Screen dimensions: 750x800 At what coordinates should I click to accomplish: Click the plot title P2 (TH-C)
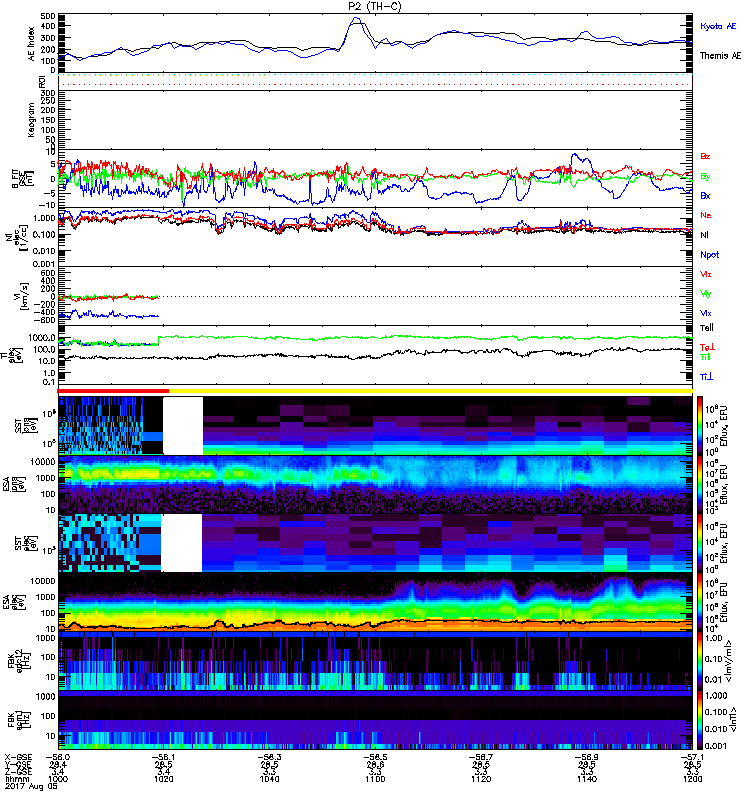point(374,6)
